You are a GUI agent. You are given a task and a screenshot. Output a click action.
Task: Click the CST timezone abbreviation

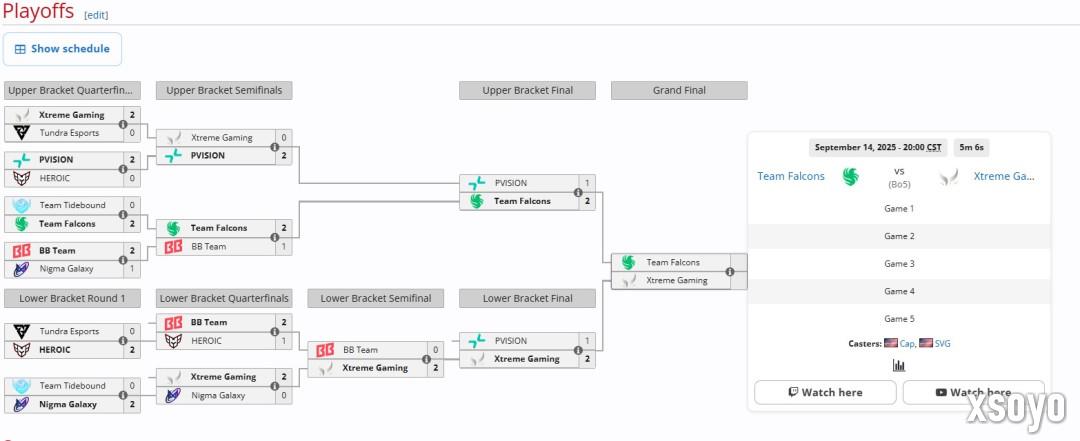tap(934, 147)
